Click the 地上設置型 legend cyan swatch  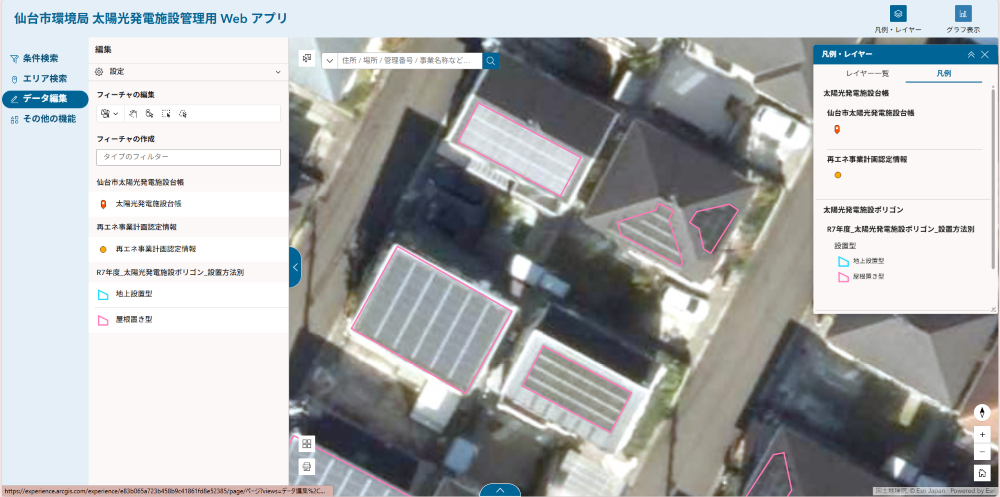click(843, 261)
